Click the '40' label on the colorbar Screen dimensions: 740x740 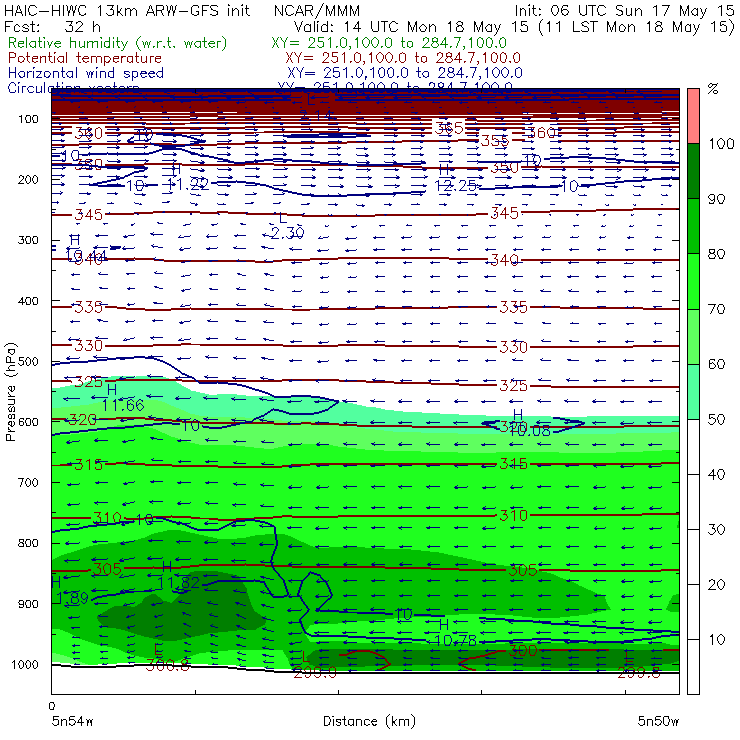(716, 474)
